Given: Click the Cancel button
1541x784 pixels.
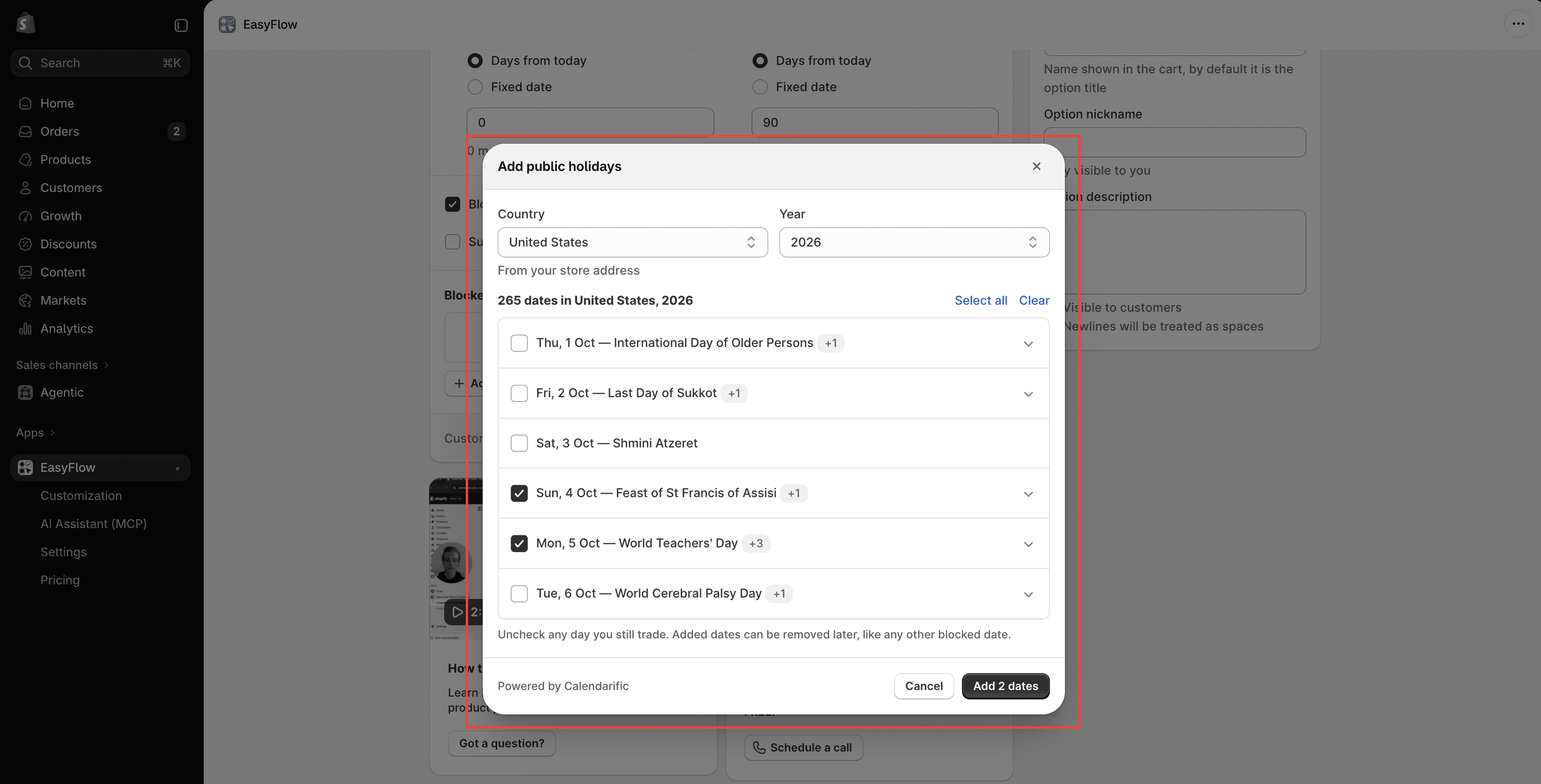Looking at the screenshot, I should tap(924, 686).
